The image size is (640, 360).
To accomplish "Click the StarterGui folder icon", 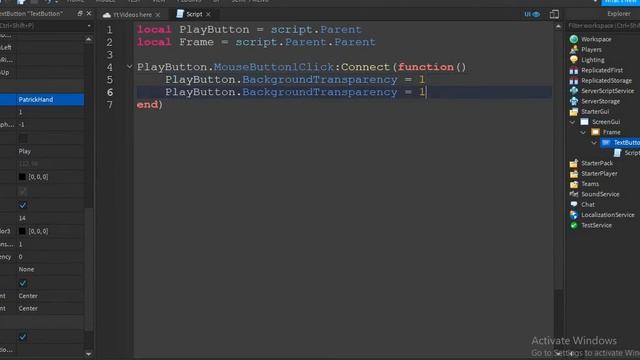I will click(x=574, y=111).
